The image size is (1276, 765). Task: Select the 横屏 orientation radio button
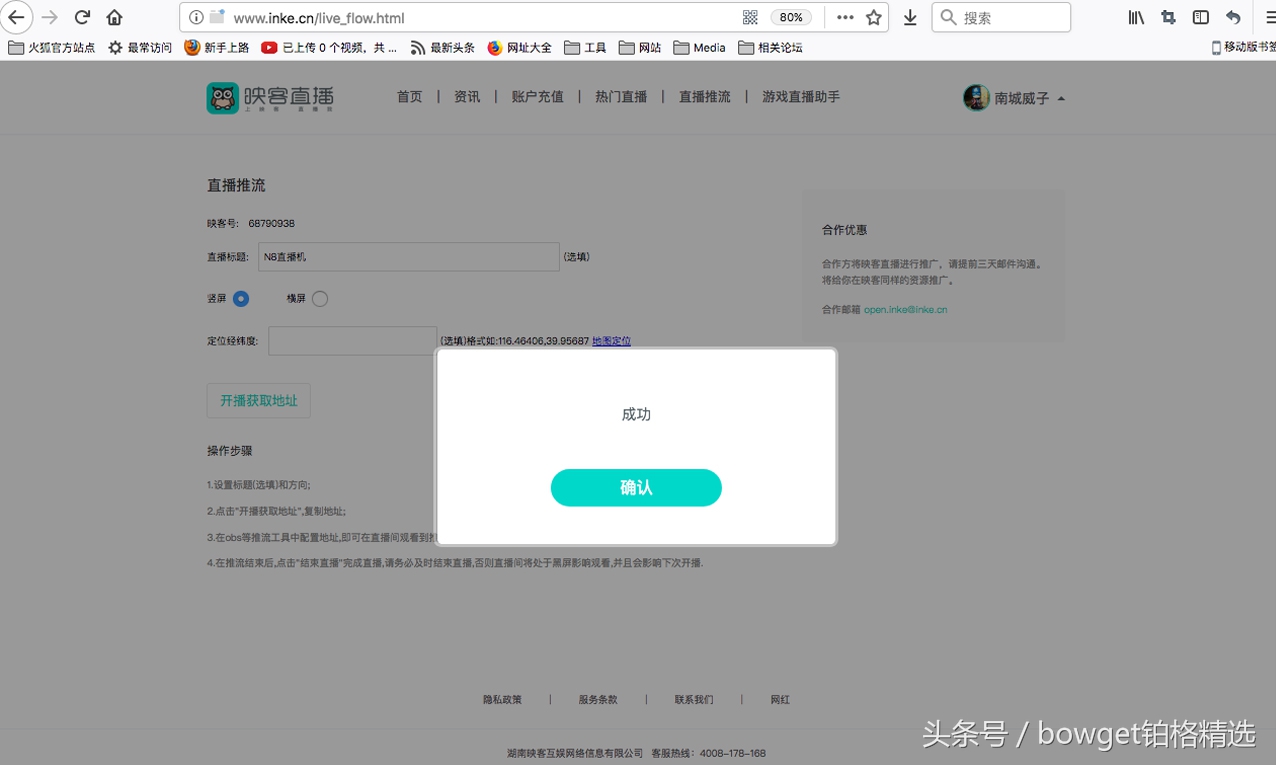click(x=319, y=298)
